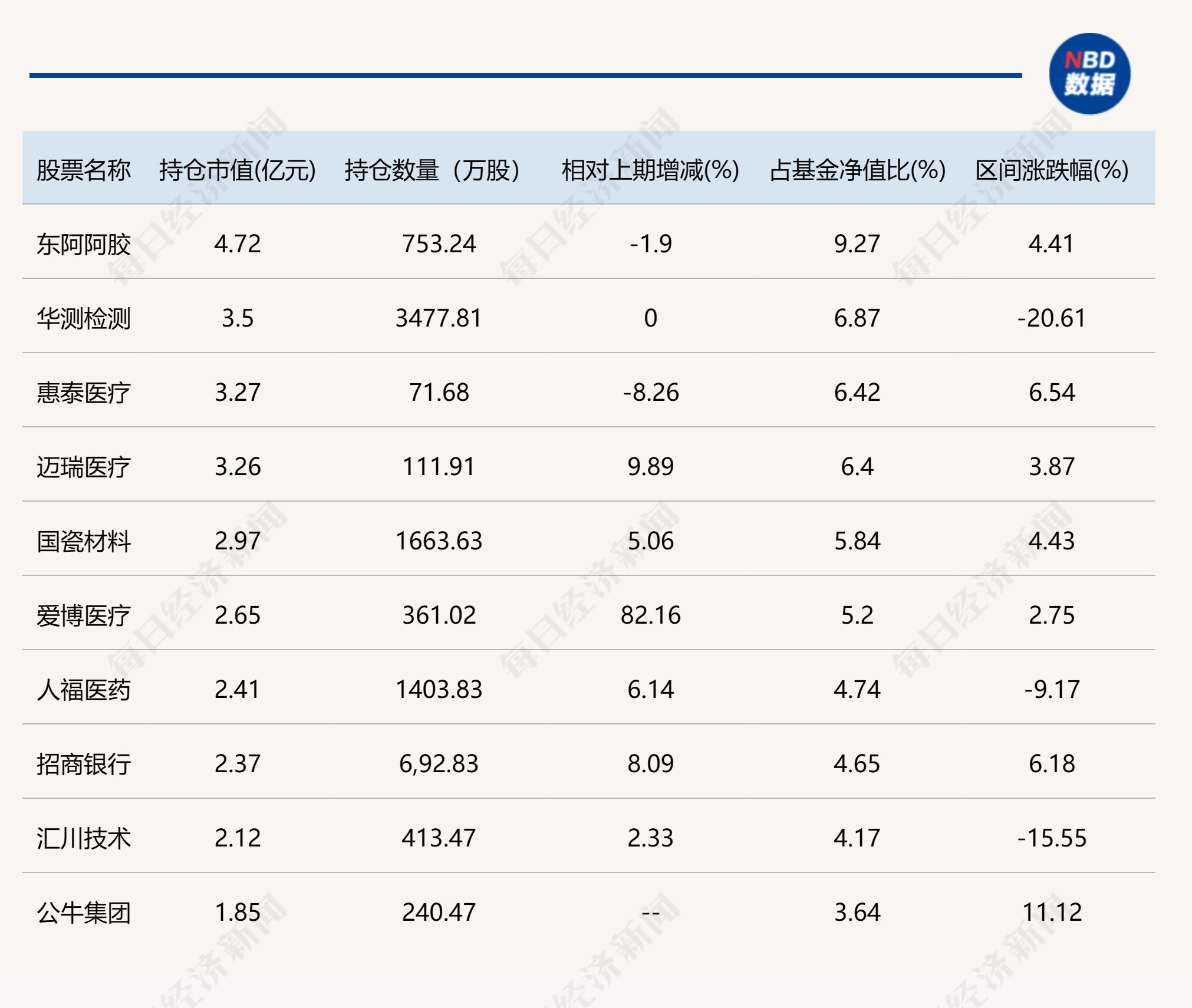Click the holding quantity 6,92.83
The image size is (1192, 1008).
(x=439, y=764)
